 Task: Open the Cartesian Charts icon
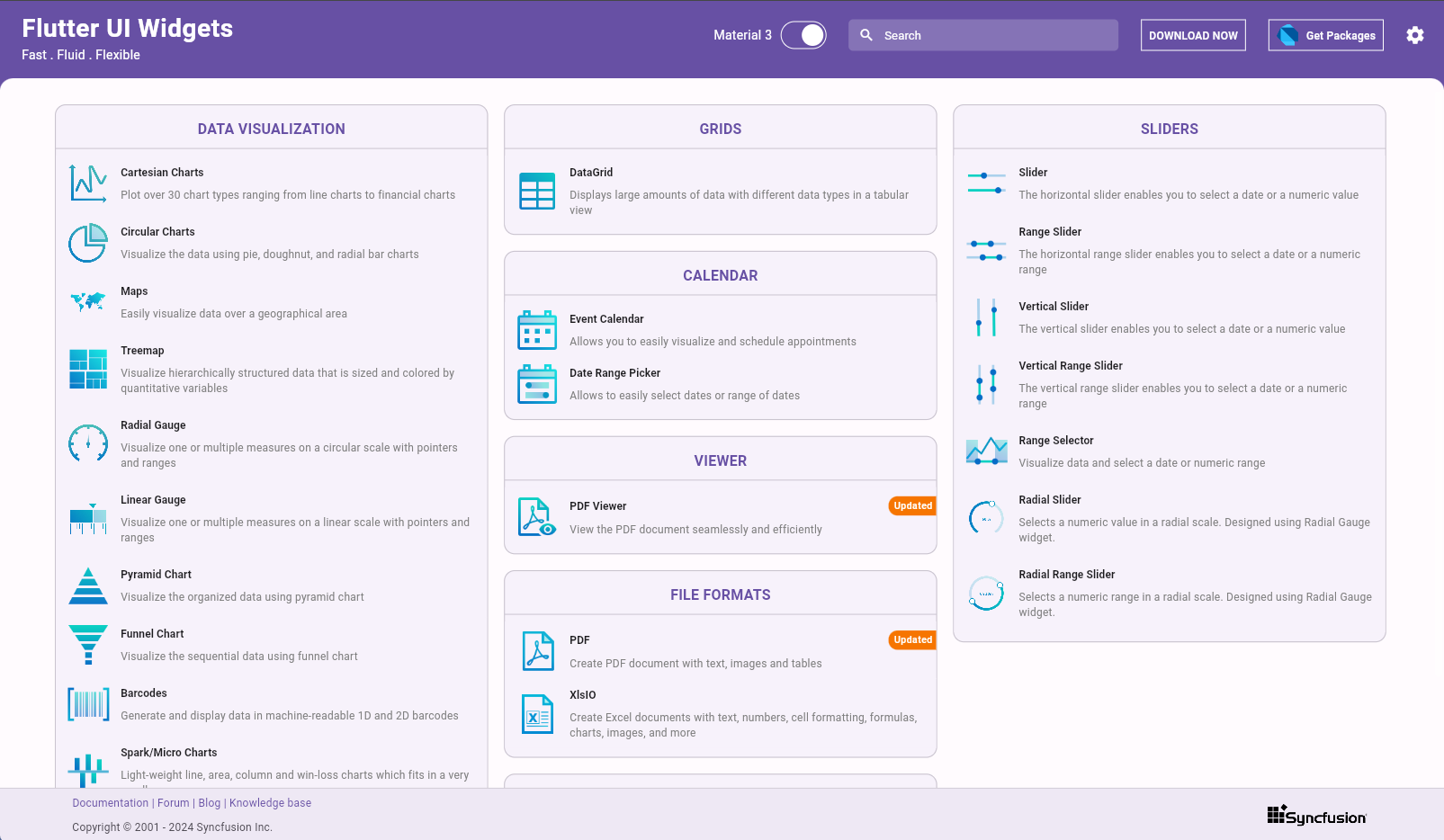88,183
